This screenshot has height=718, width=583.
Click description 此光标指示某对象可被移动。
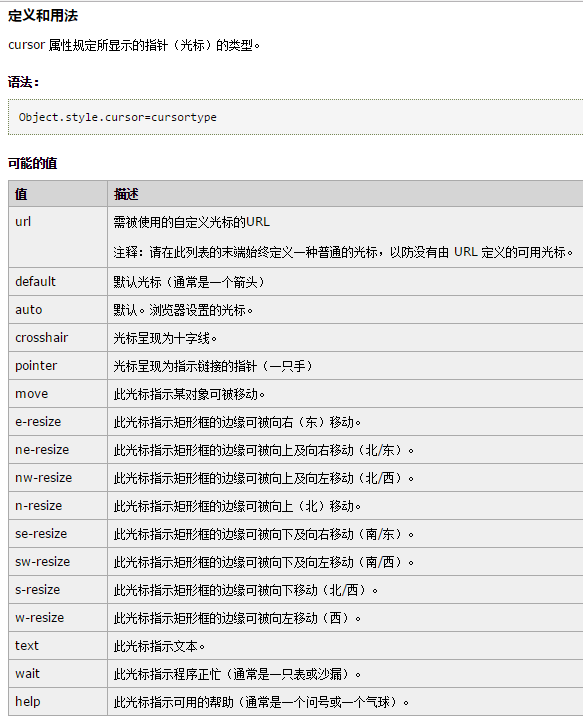point(190,394)
